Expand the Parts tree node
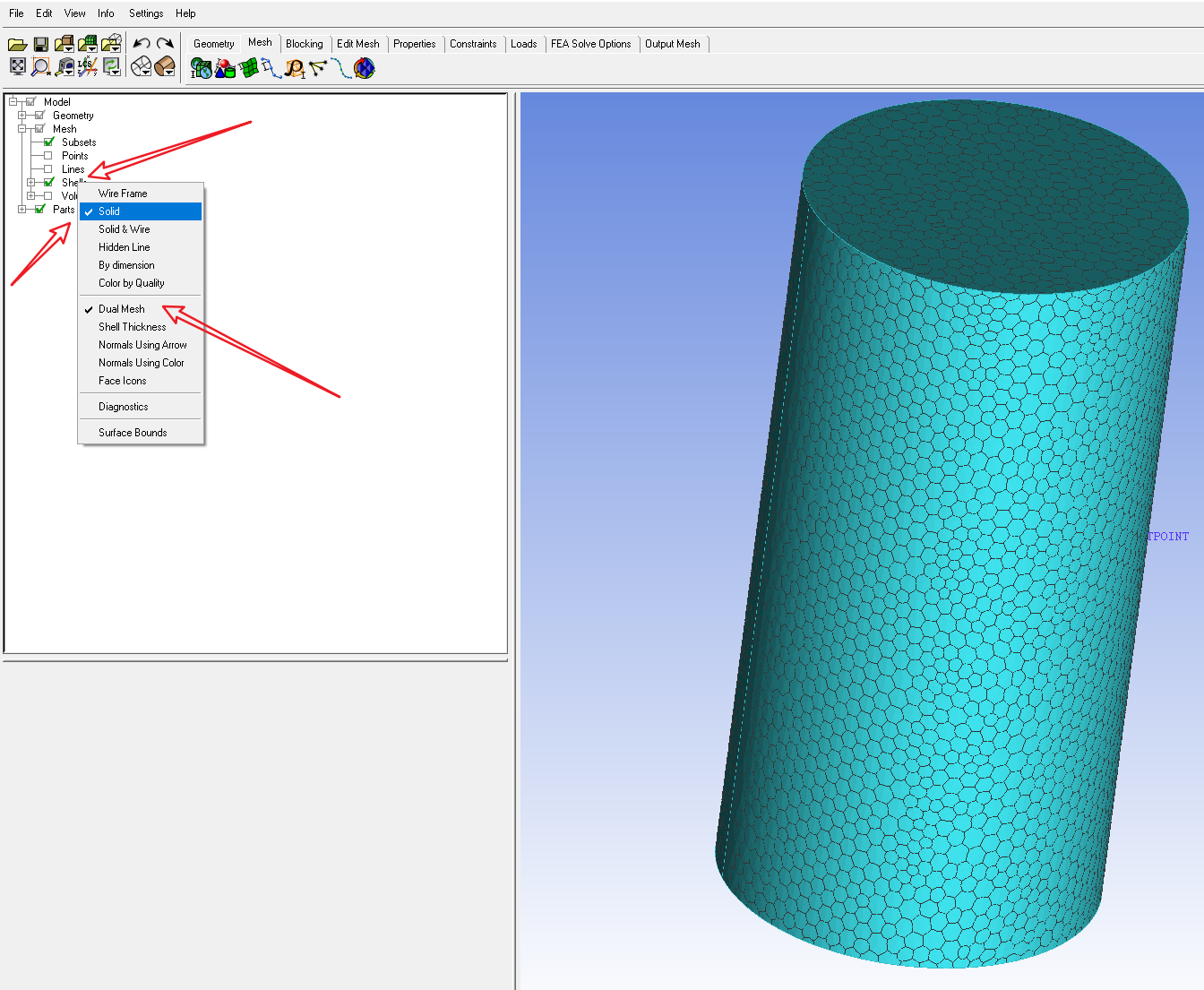The height and width of the screenshot is (990, 1204). click(x=21, y=210)
